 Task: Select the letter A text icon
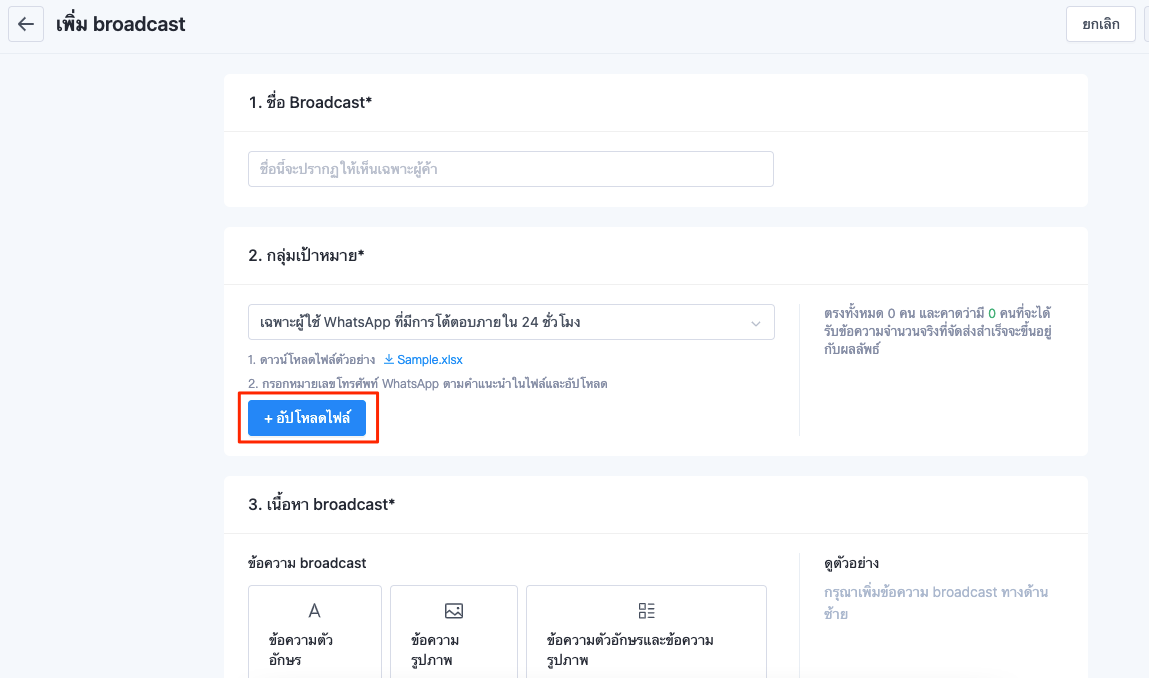click(314, 611)
